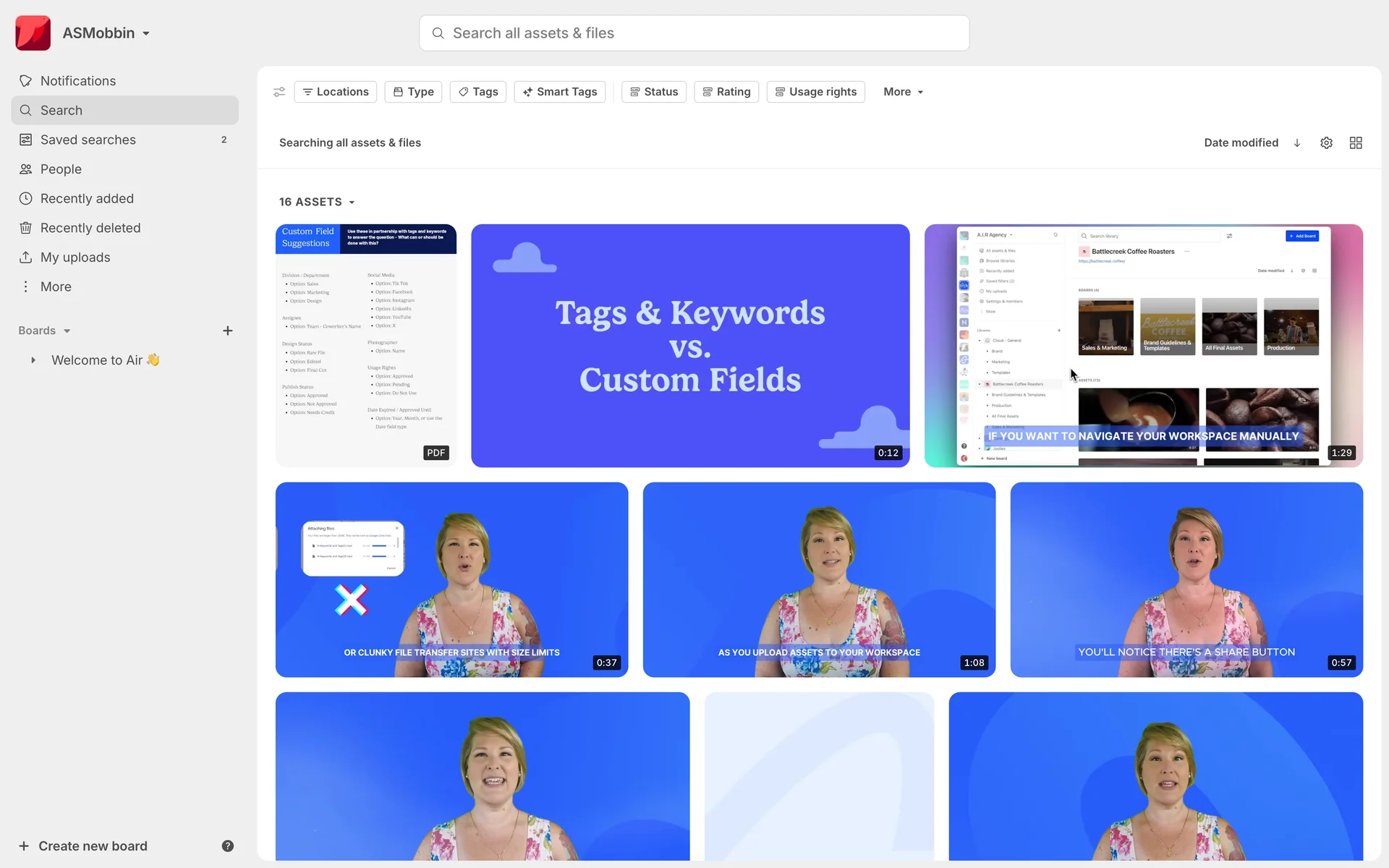Click the filter sliders icon beside Locations
The width and height of the screenshot is (1389, 868).
[279, 92]
